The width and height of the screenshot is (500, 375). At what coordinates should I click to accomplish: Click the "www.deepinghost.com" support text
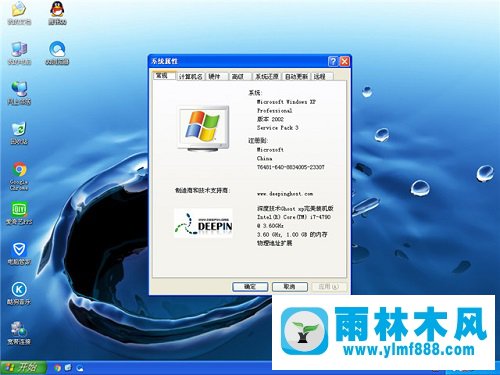click(285, 194)
